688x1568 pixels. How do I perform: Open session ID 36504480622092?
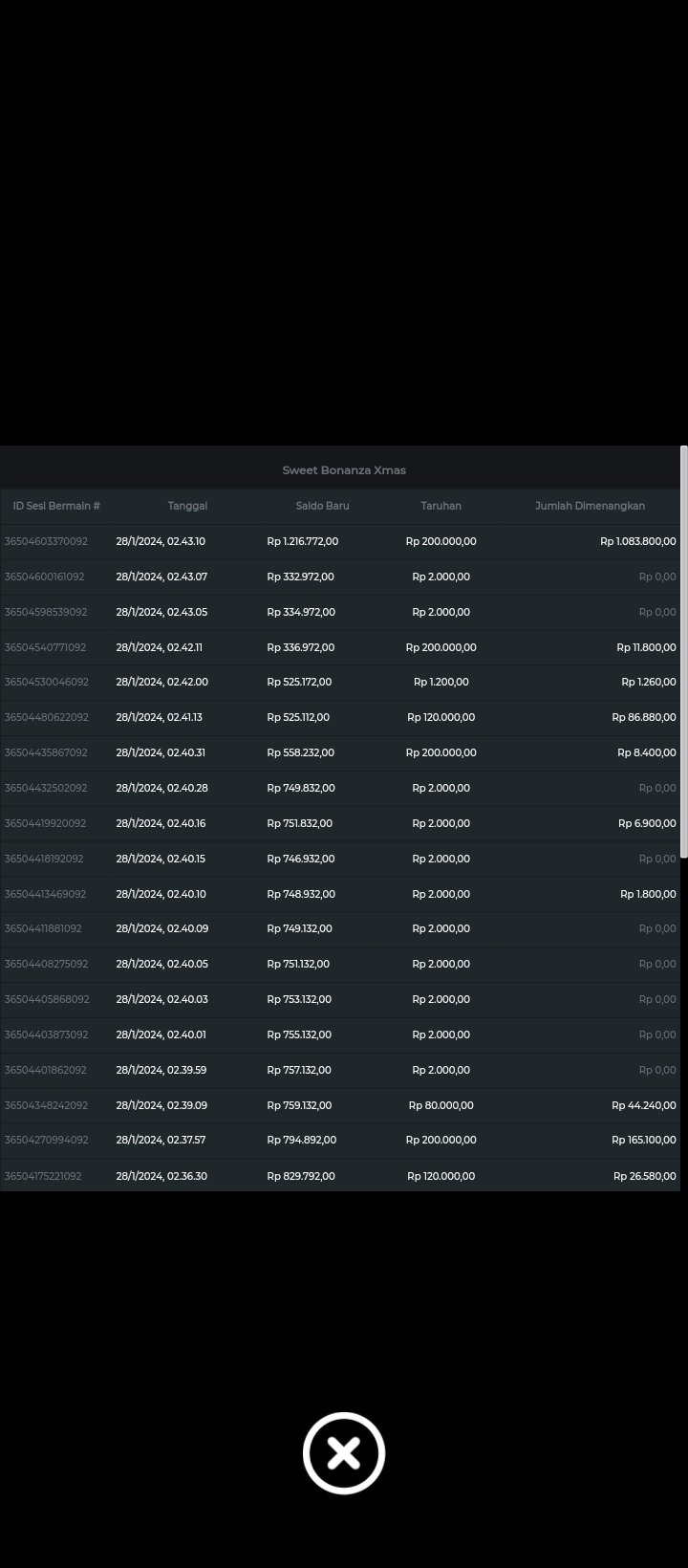(46, 717)
